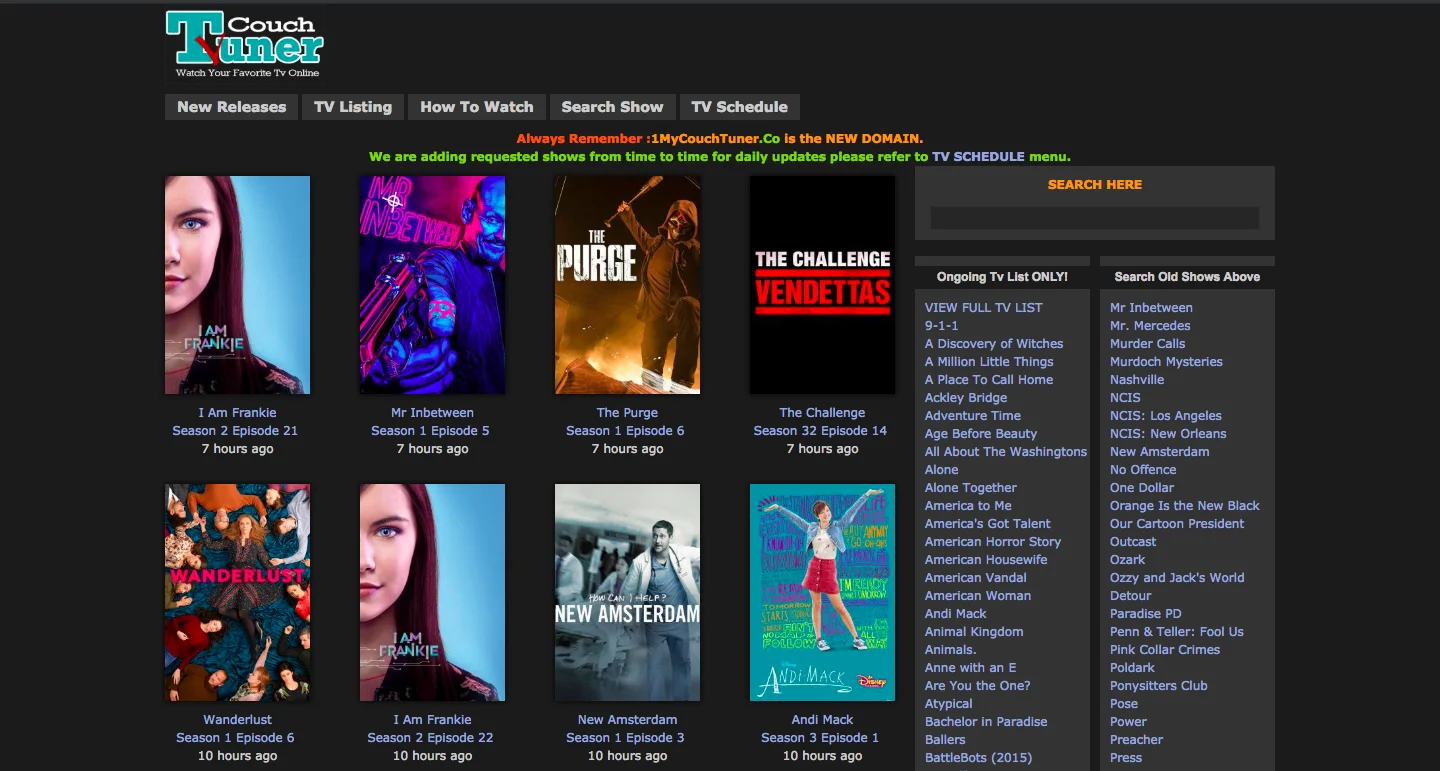Open Are You the One? link

(x=977, y=686)
